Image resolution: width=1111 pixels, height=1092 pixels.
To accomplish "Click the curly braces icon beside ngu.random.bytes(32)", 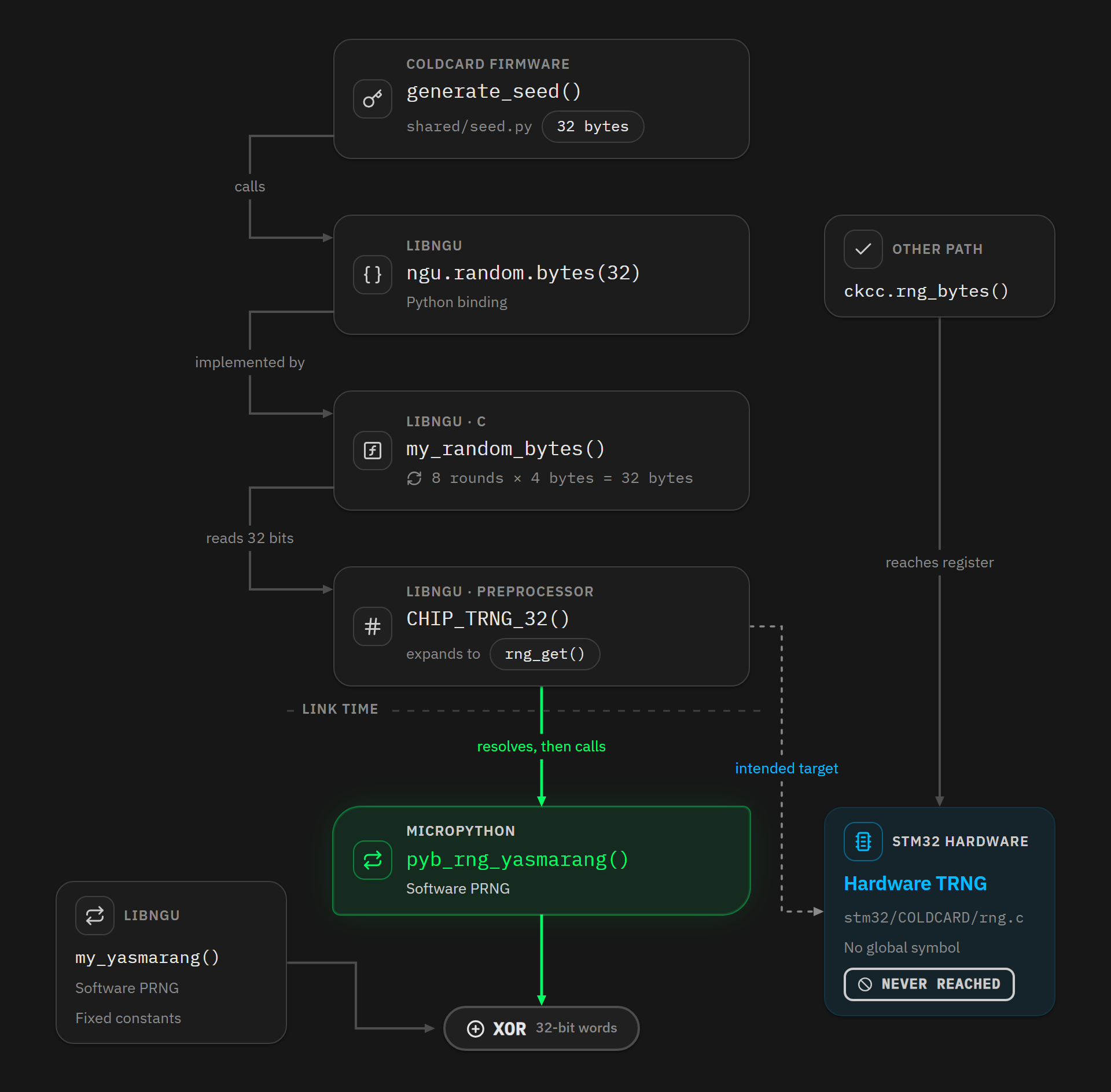I will (373, 275).
